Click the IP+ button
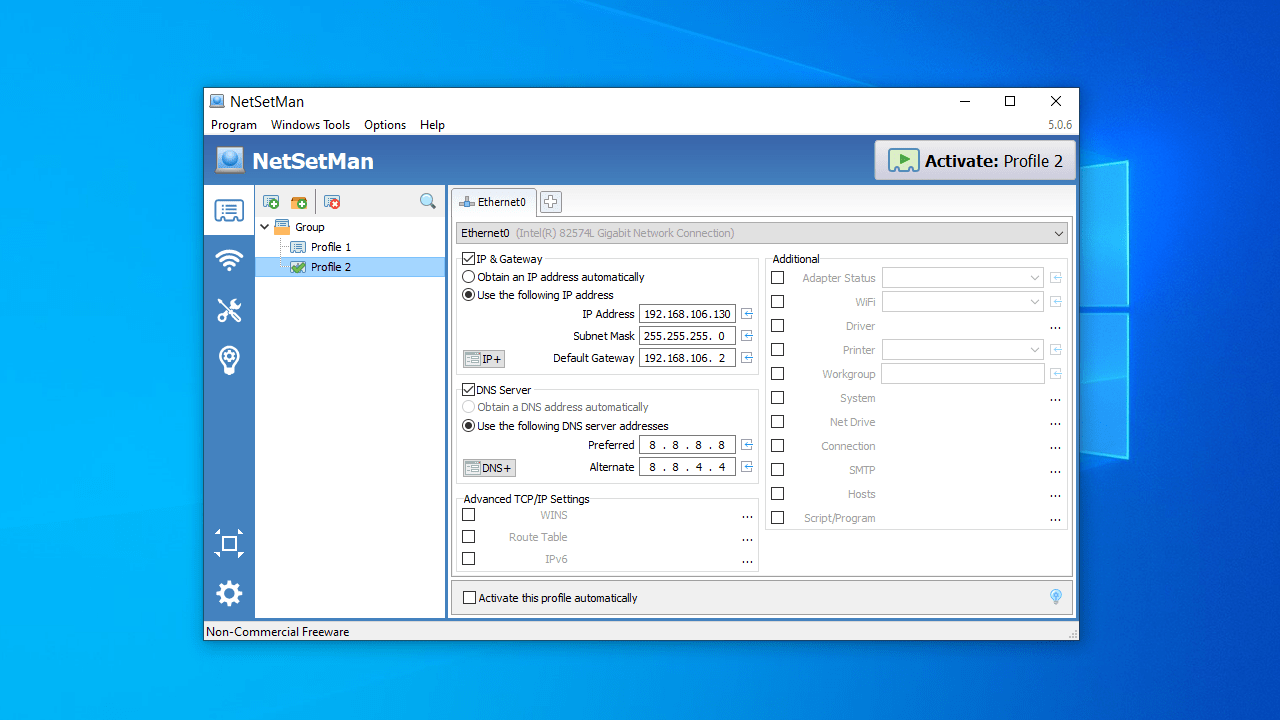Screen dimensions: 1280x720 coord(484,359)
